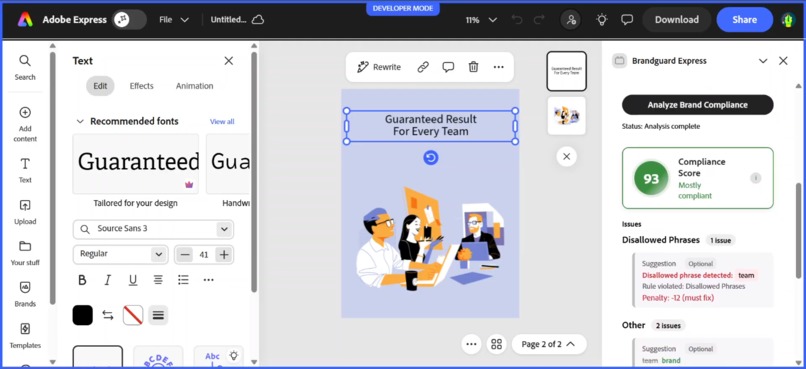Switch to the Animation tab

[x=194, y=86]
